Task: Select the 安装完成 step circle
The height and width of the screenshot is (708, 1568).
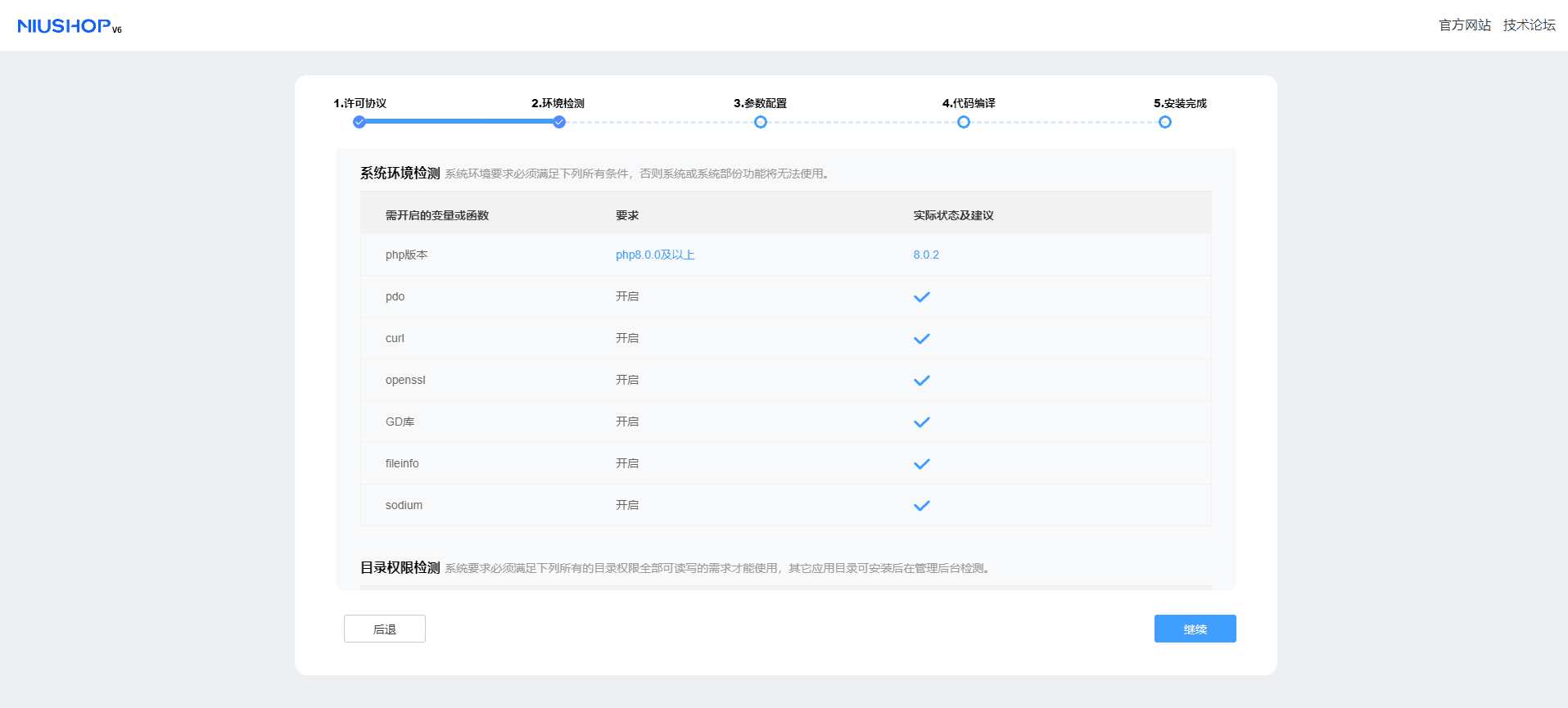Action: [1165, 122]
